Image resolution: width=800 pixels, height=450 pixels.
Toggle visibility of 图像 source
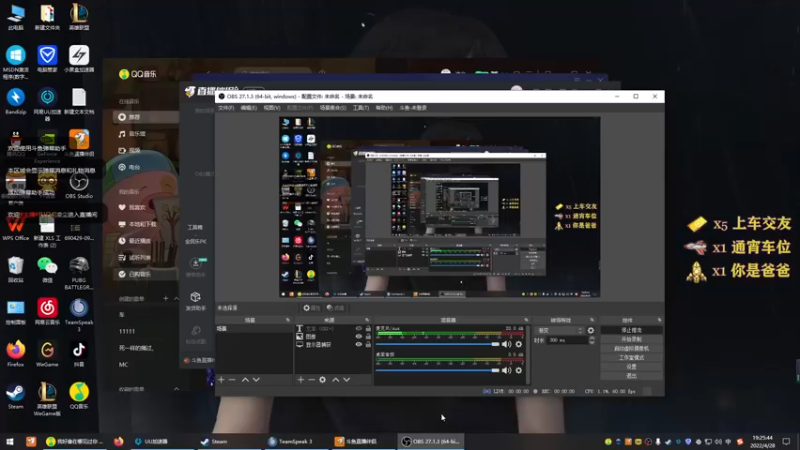(359, 337)
